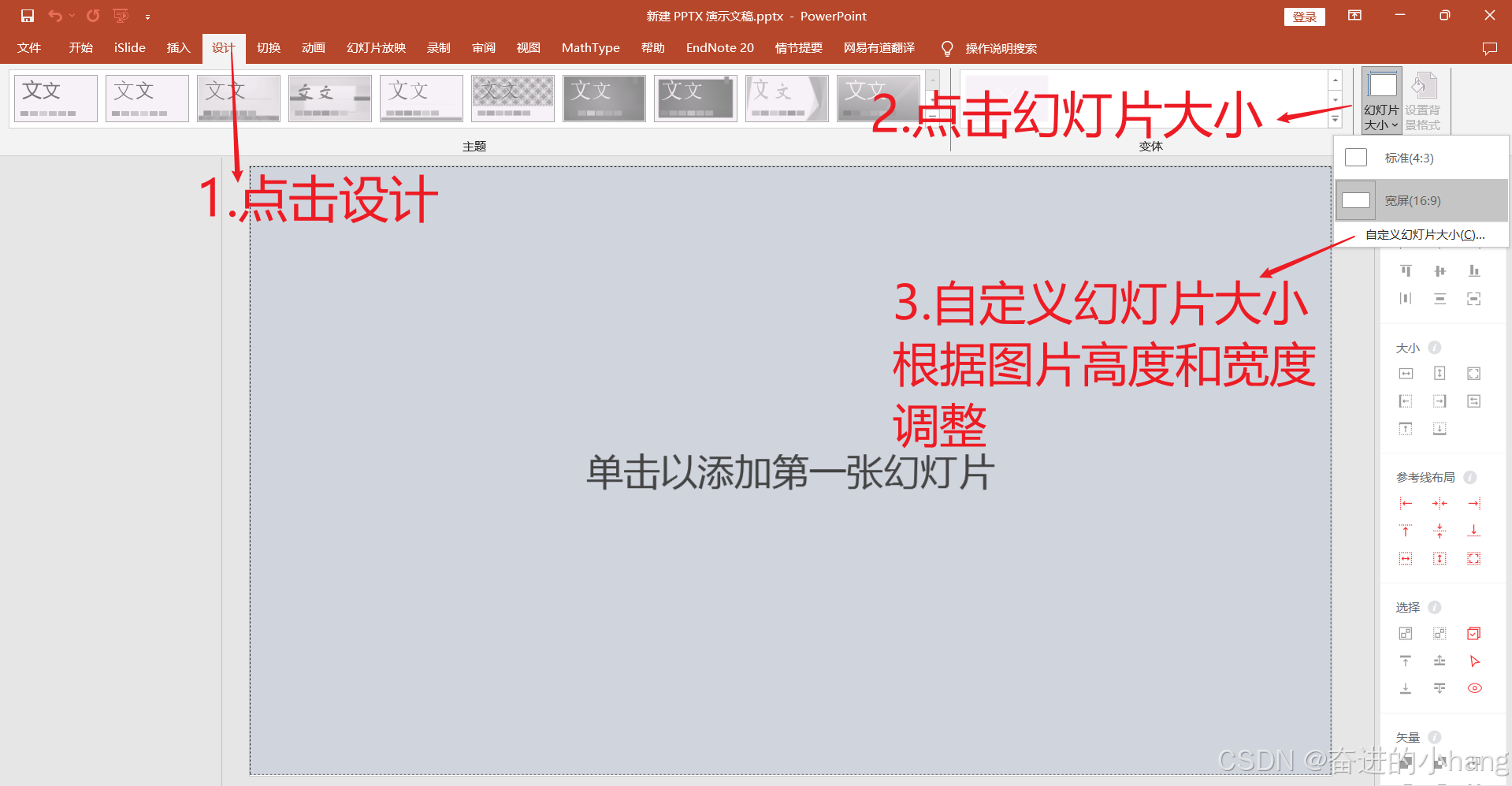Open the MathType tab
The image size is (1512, 786).
click(591, 48)
